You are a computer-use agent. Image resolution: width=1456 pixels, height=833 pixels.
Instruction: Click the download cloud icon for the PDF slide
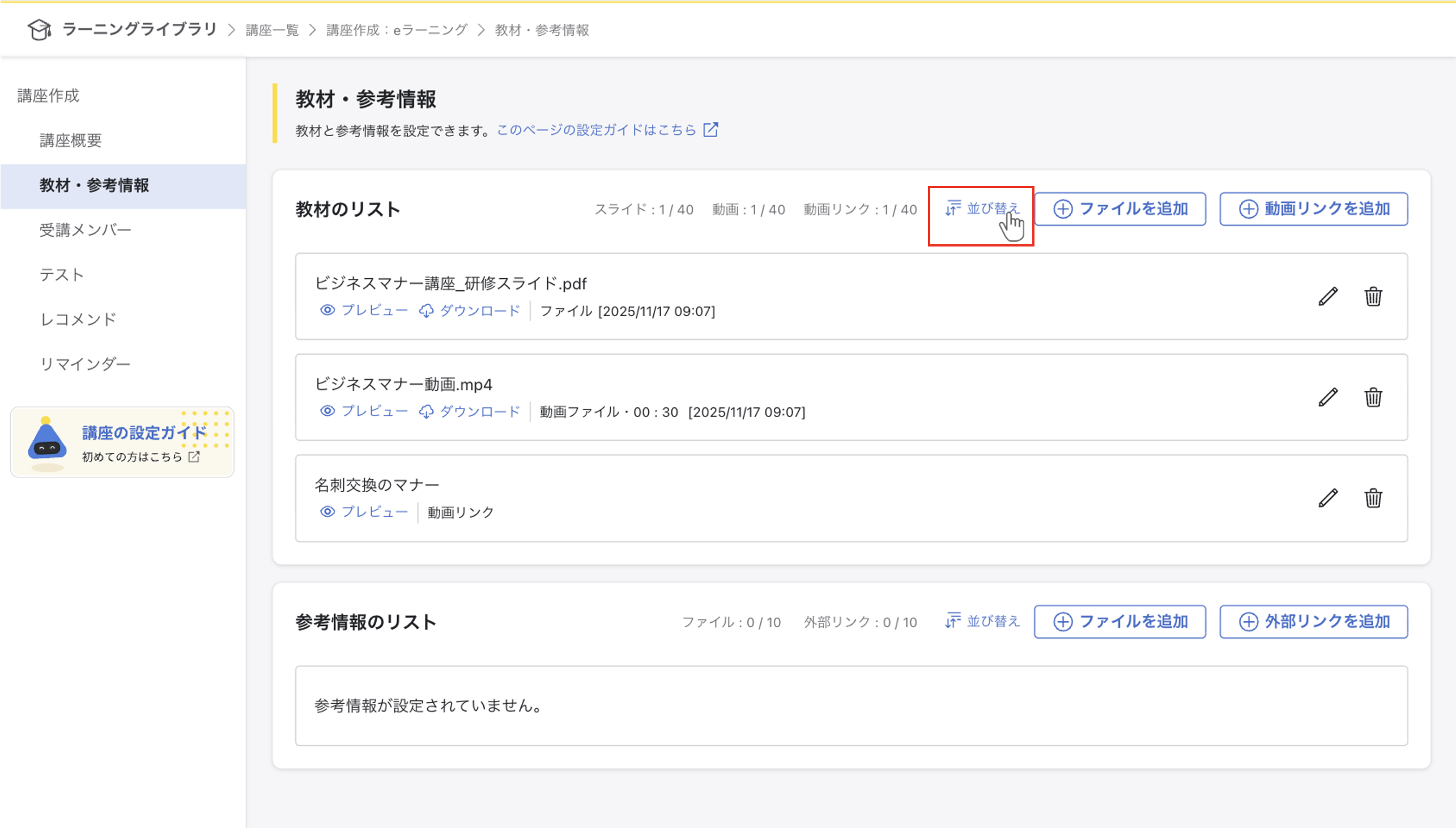427,310
